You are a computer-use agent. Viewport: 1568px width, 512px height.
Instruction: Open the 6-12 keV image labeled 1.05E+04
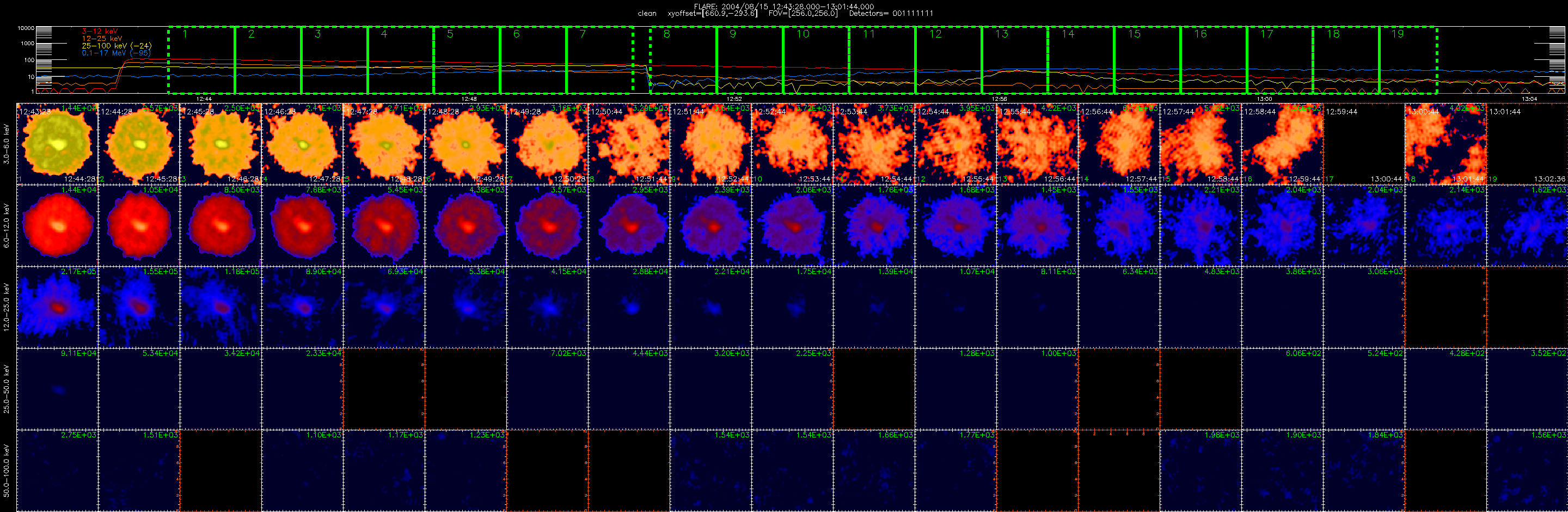point(139,225)
